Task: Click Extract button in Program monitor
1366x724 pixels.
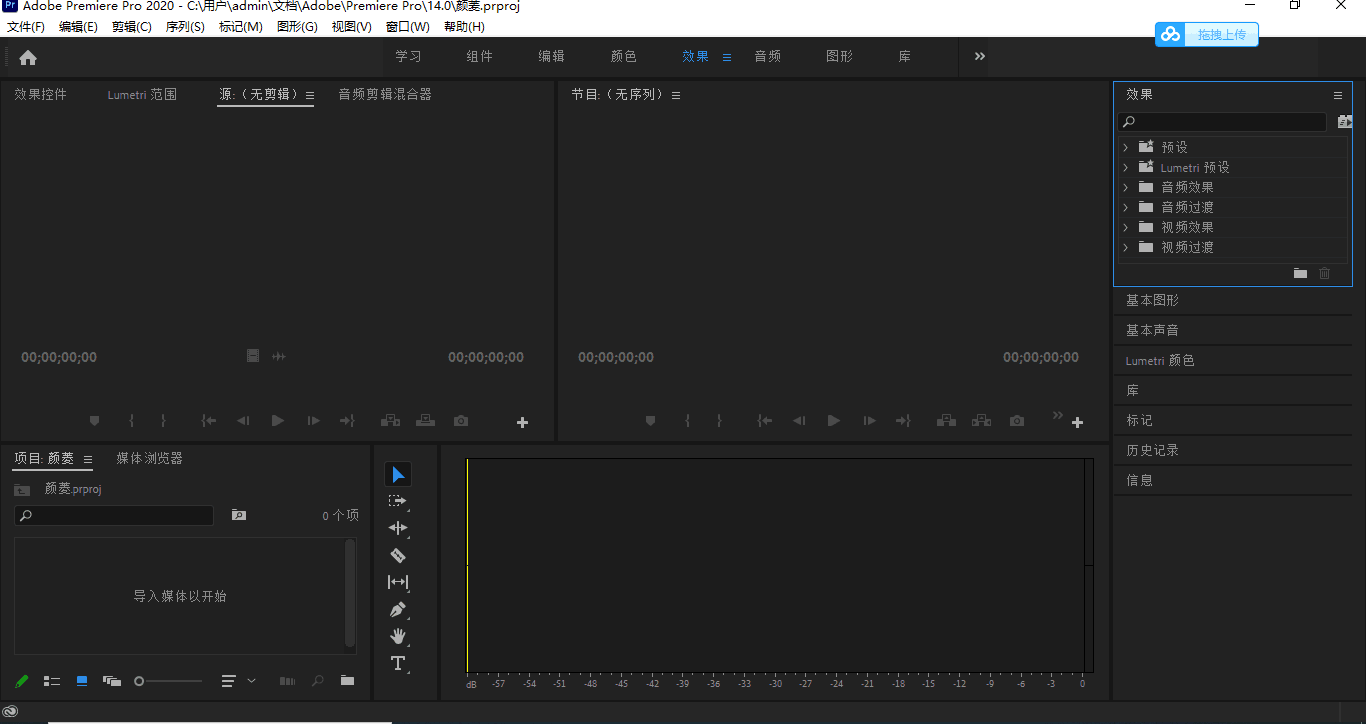Action: [982, 421]
